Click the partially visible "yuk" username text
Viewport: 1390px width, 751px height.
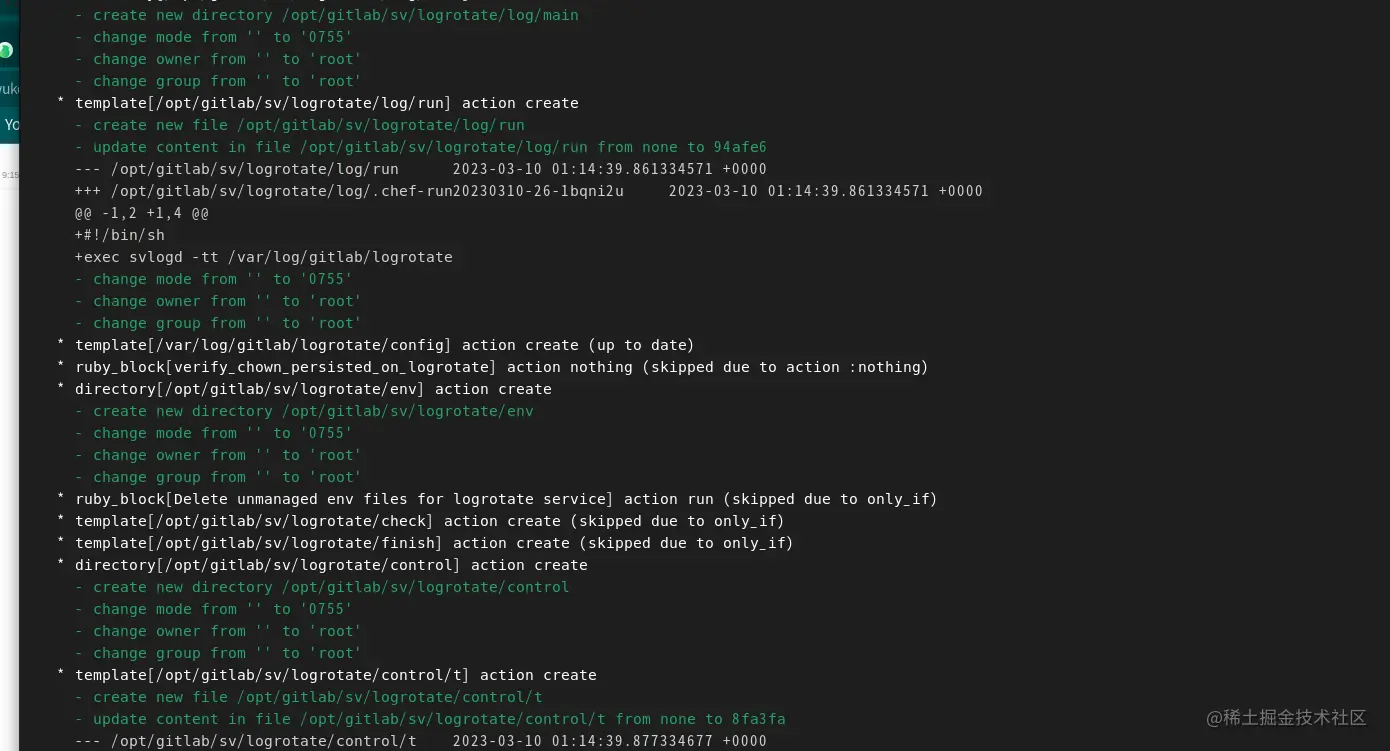pyautogui.click(x=9, y=89)
